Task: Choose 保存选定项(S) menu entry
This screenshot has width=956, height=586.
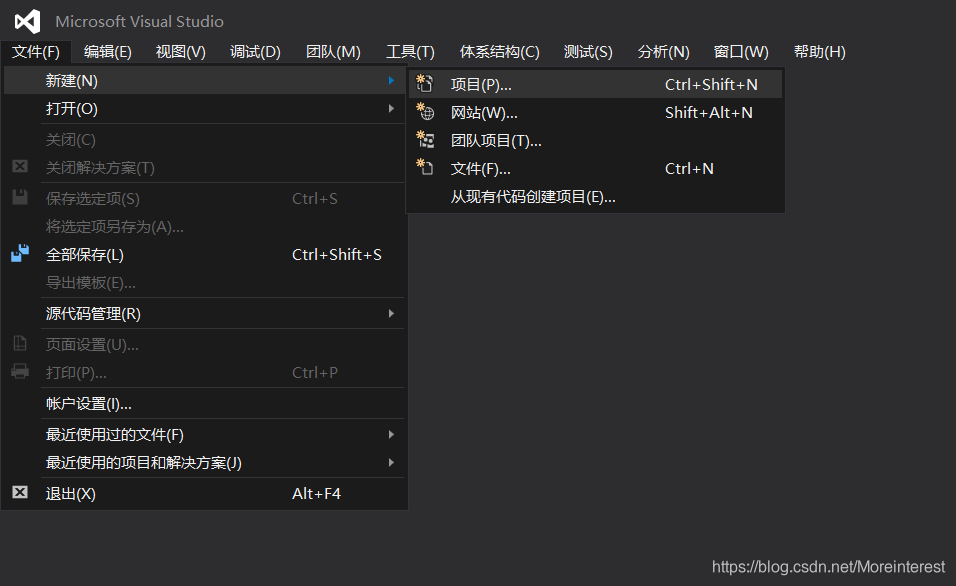Action: (x=204, y=198)
